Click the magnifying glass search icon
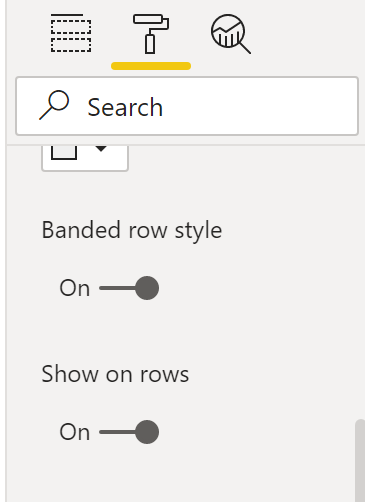Screen dimensions: 365x502 (x=54, y=105)
